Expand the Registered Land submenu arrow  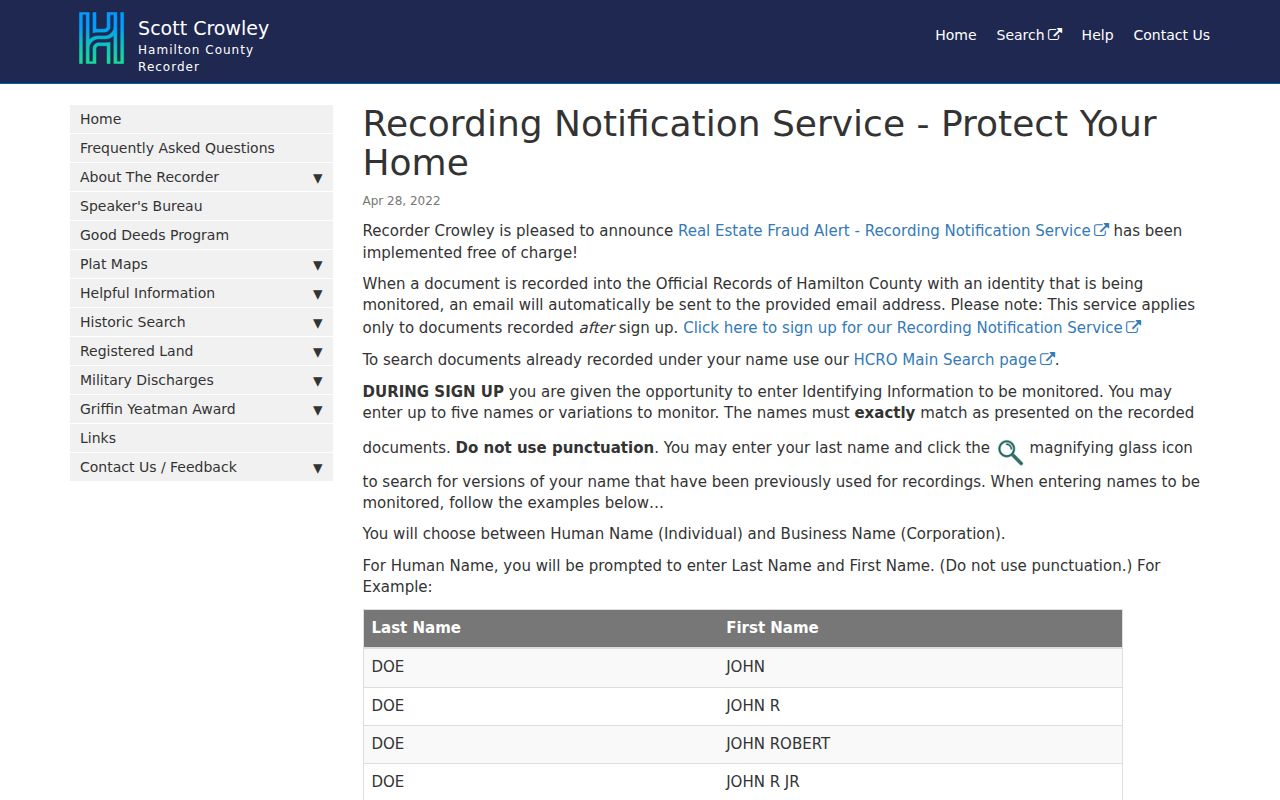click(317, 352)
